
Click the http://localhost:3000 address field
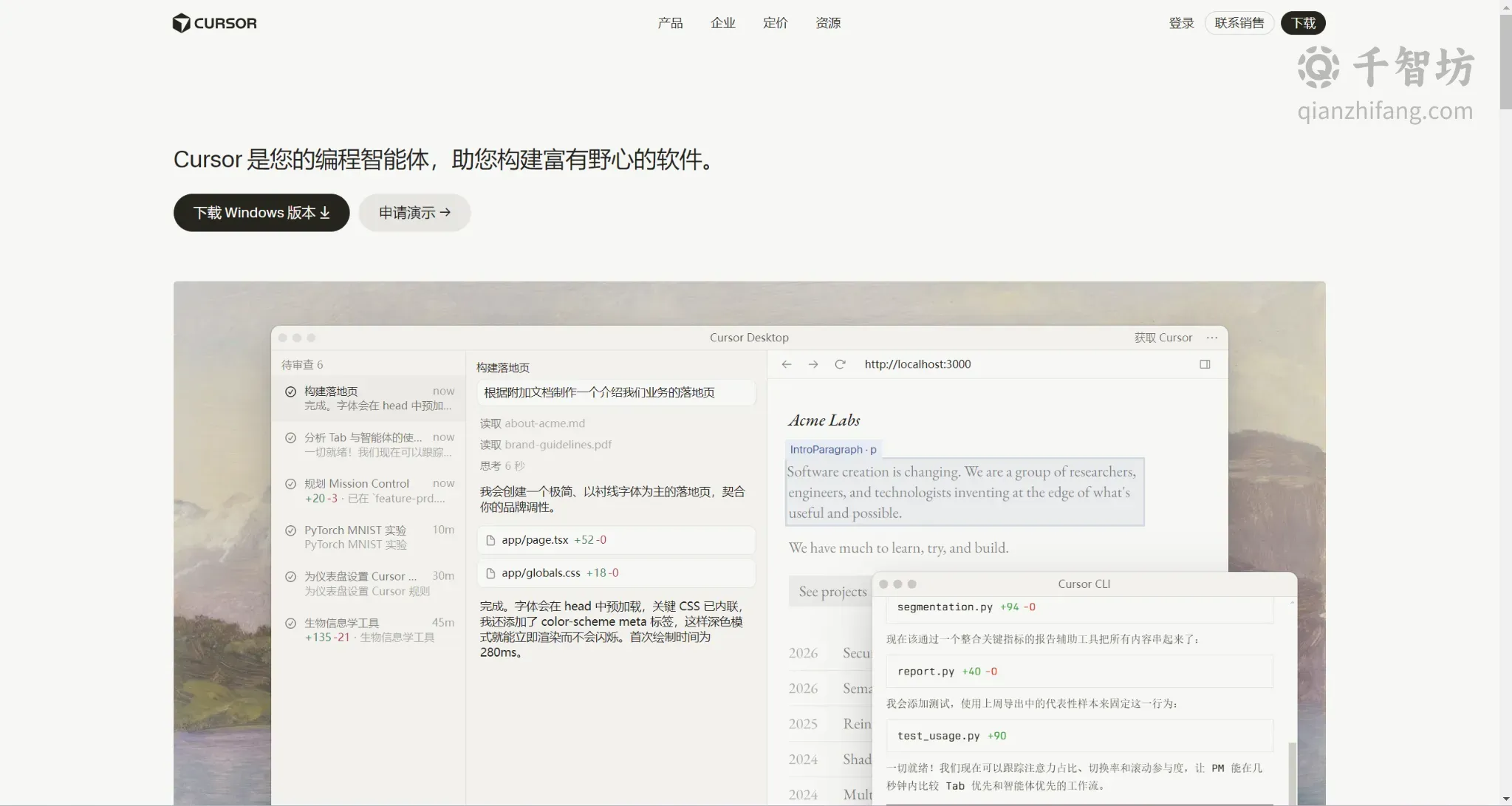(x=917, y=364)
